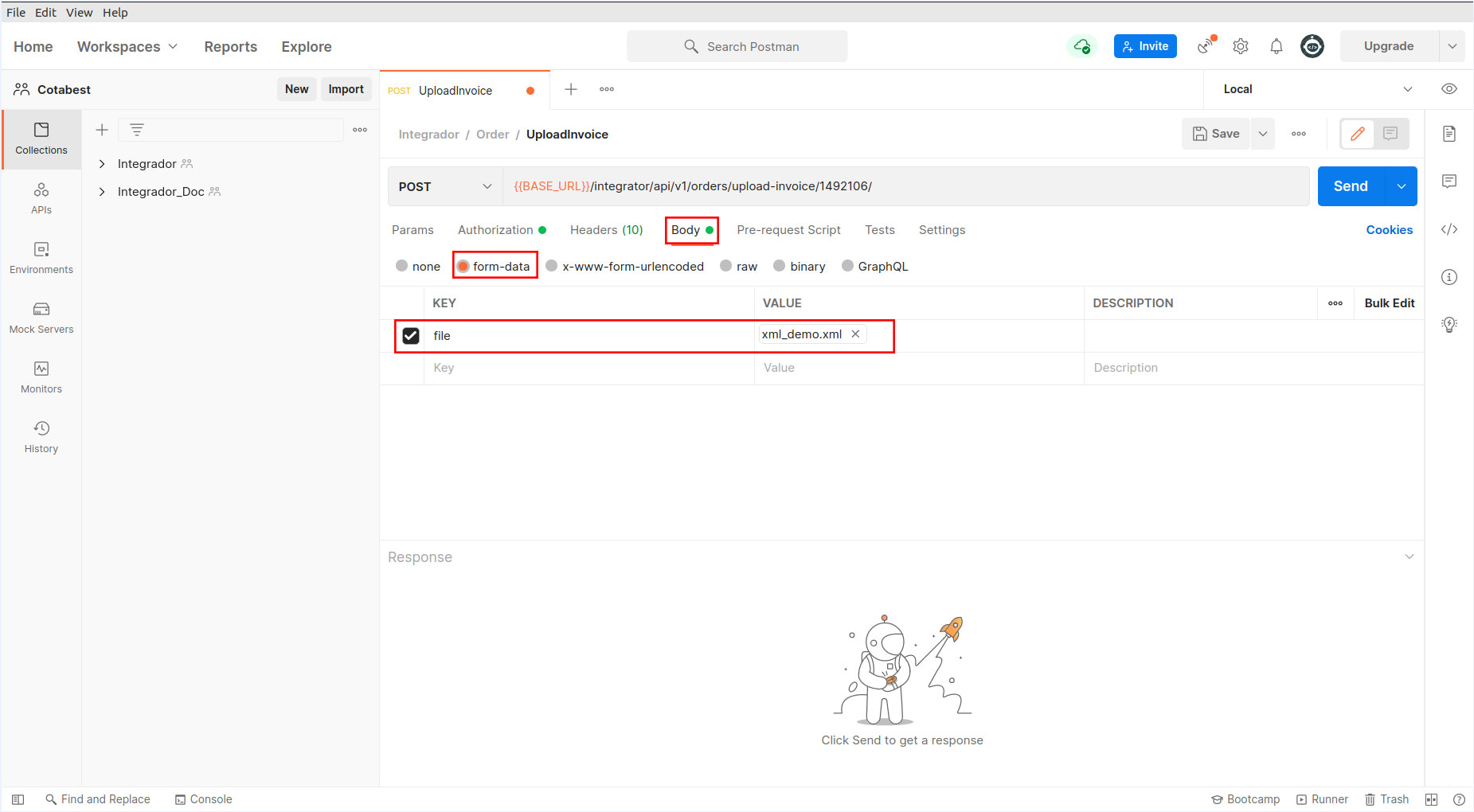Image resolution: width=1474 pixels, height=812 pixels.
Task: Open the History sidebar panel
Action: tap(41, 438)
